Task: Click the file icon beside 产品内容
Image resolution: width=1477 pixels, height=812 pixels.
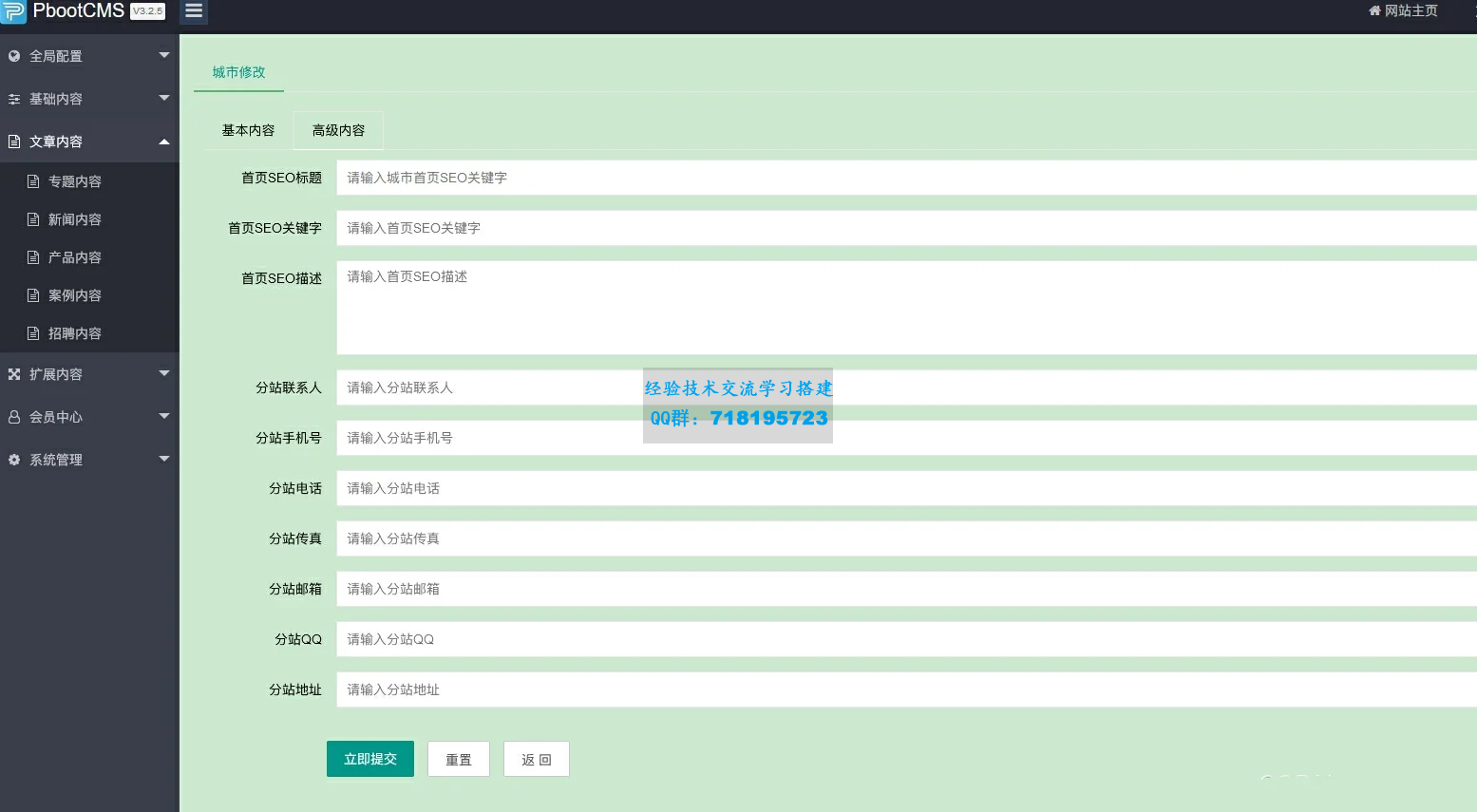Action: click(33, 257)
